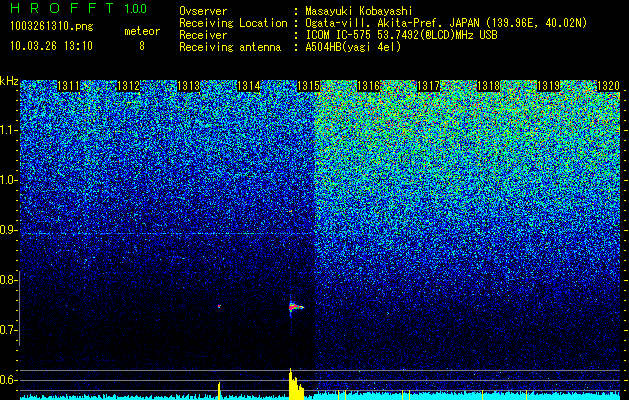The height and width of the screenshot is (400, 629).
Task: Click the A504HB(yagi 4el) antenna text
Action: [353, 47]
